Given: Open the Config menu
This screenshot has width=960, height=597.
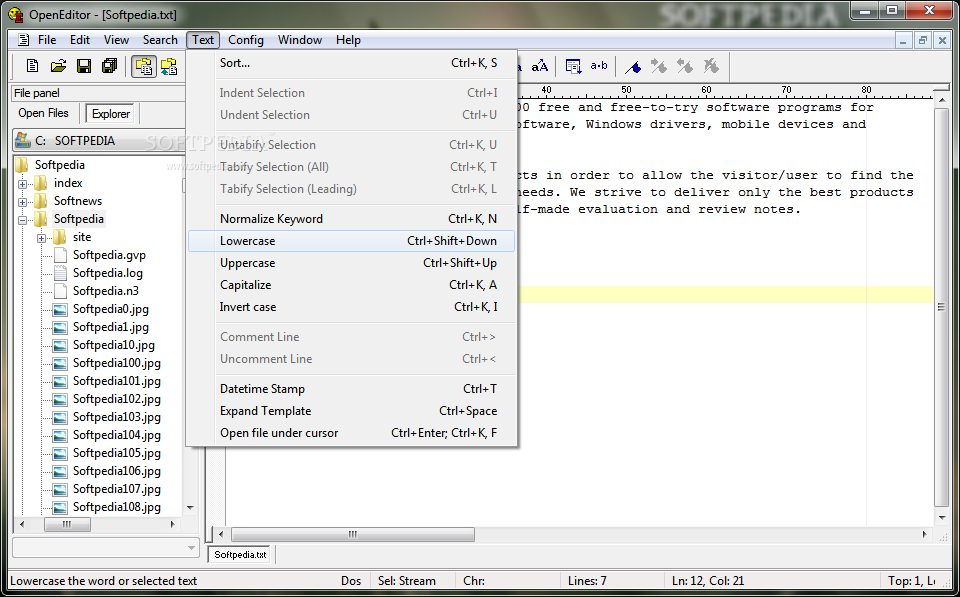Looking at the screenshot, I should 246,40.
